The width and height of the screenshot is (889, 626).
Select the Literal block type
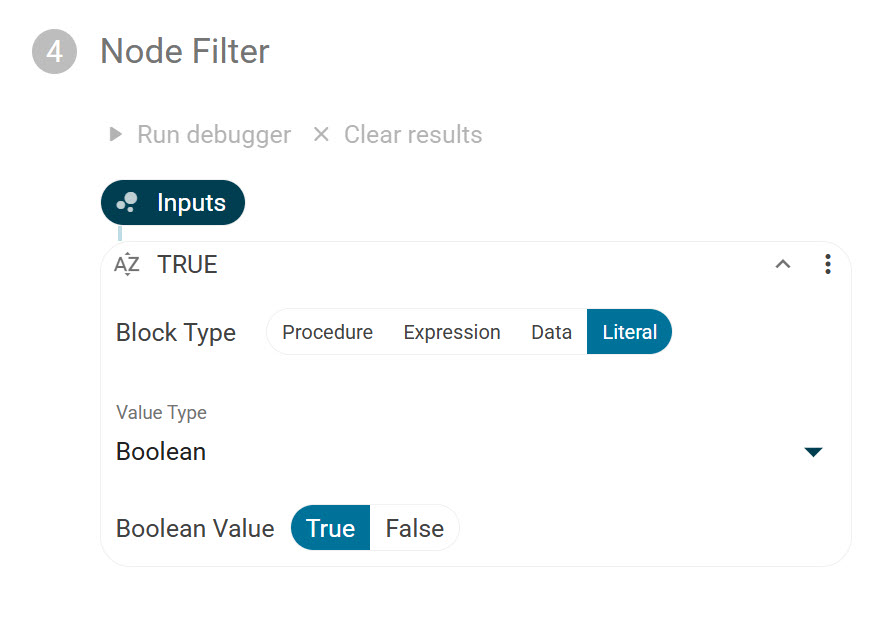pyautogui.click(x=629, y=332)
